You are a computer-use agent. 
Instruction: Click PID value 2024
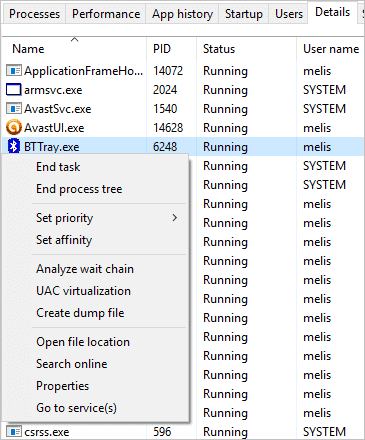click(165, 90)
